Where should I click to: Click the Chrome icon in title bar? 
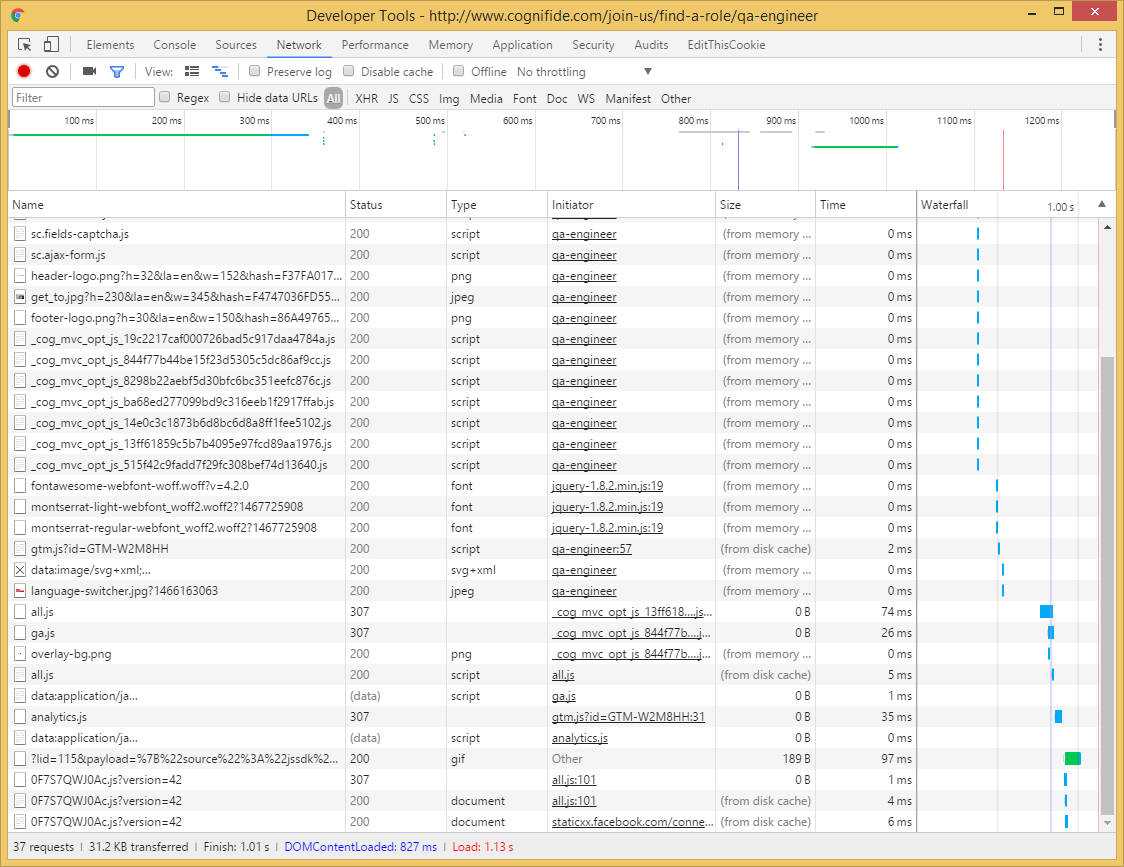(x=18, y=15)
